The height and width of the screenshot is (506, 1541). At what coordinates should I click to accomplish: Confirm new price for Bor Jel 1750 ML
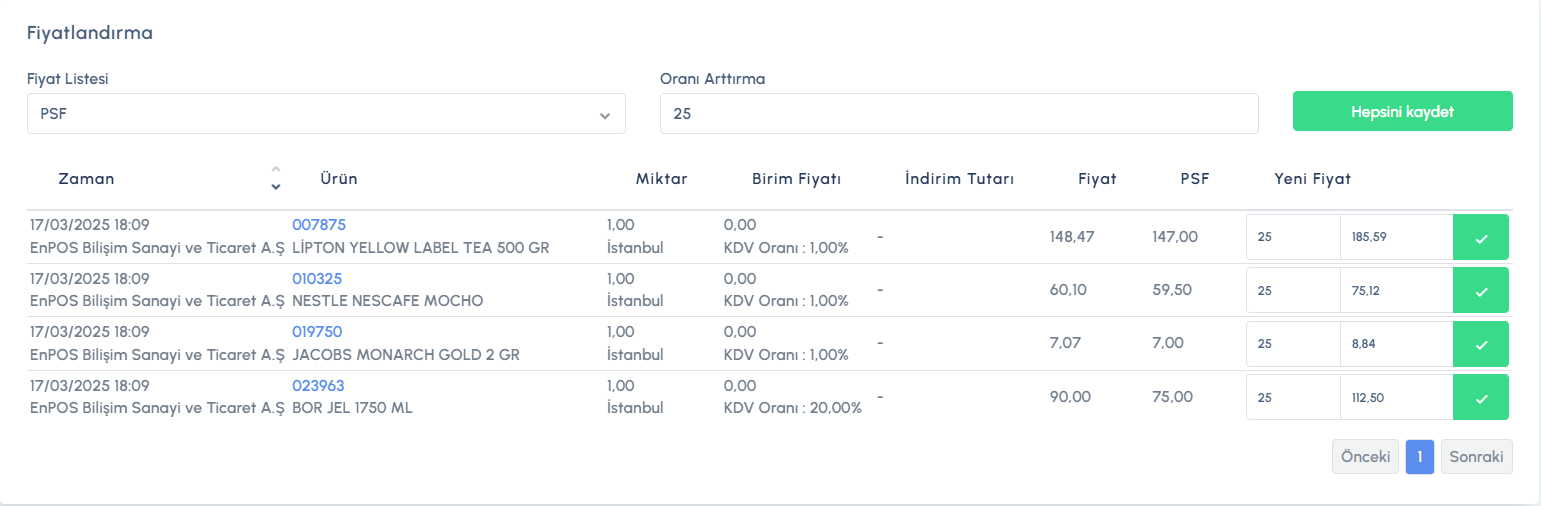(x=1481, y=397)
